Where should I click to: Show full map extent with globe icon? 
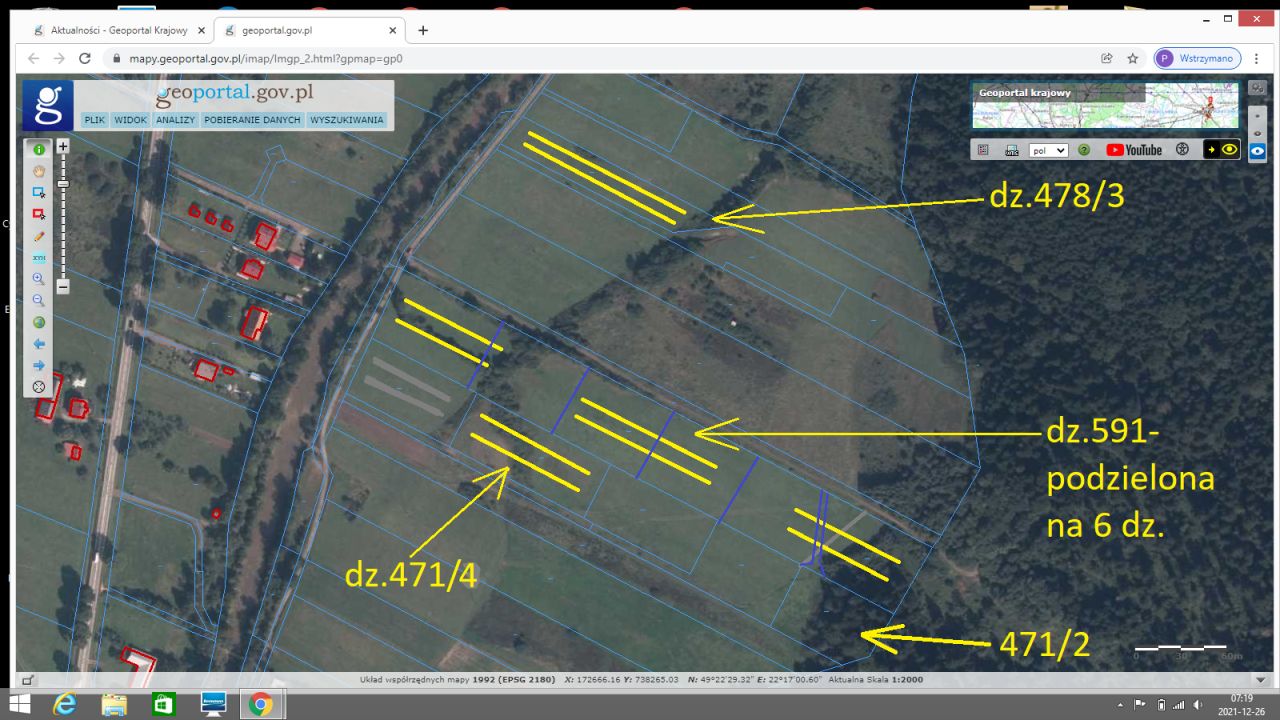point(39,322)
